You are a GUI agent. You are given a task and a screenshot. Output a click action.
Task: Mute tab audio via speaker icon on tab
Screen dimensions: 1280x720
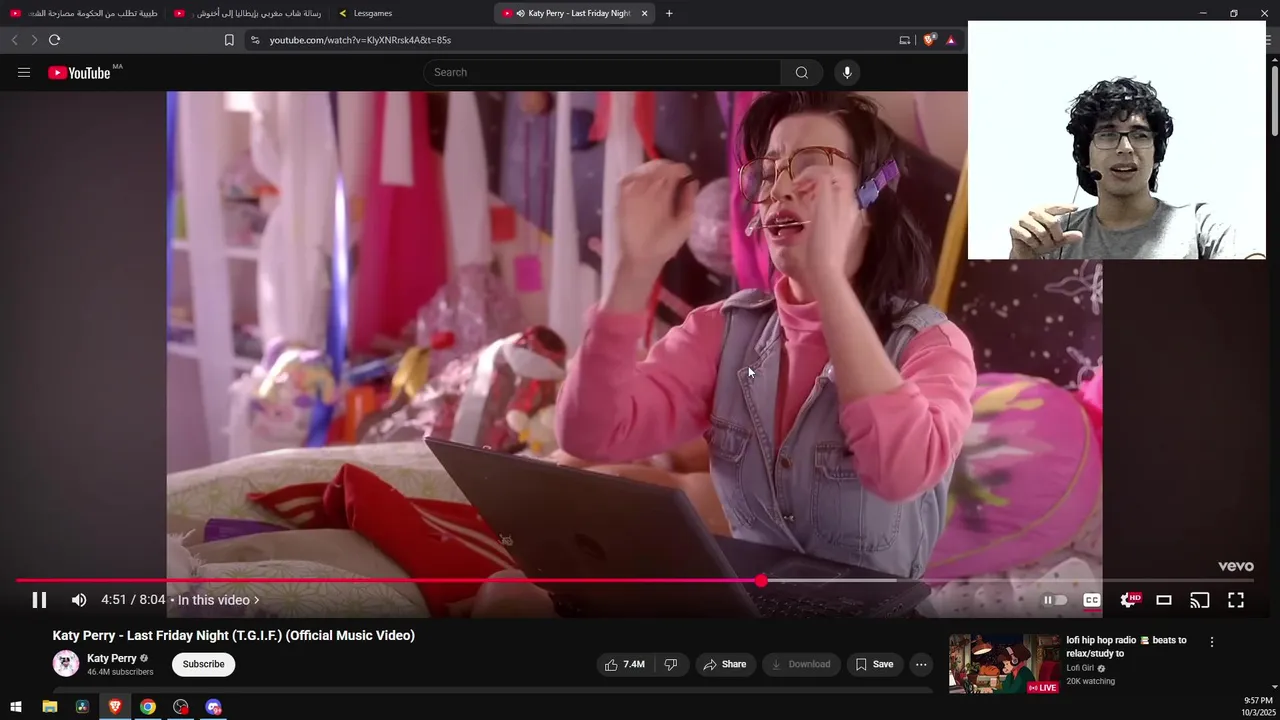point(521,13)
